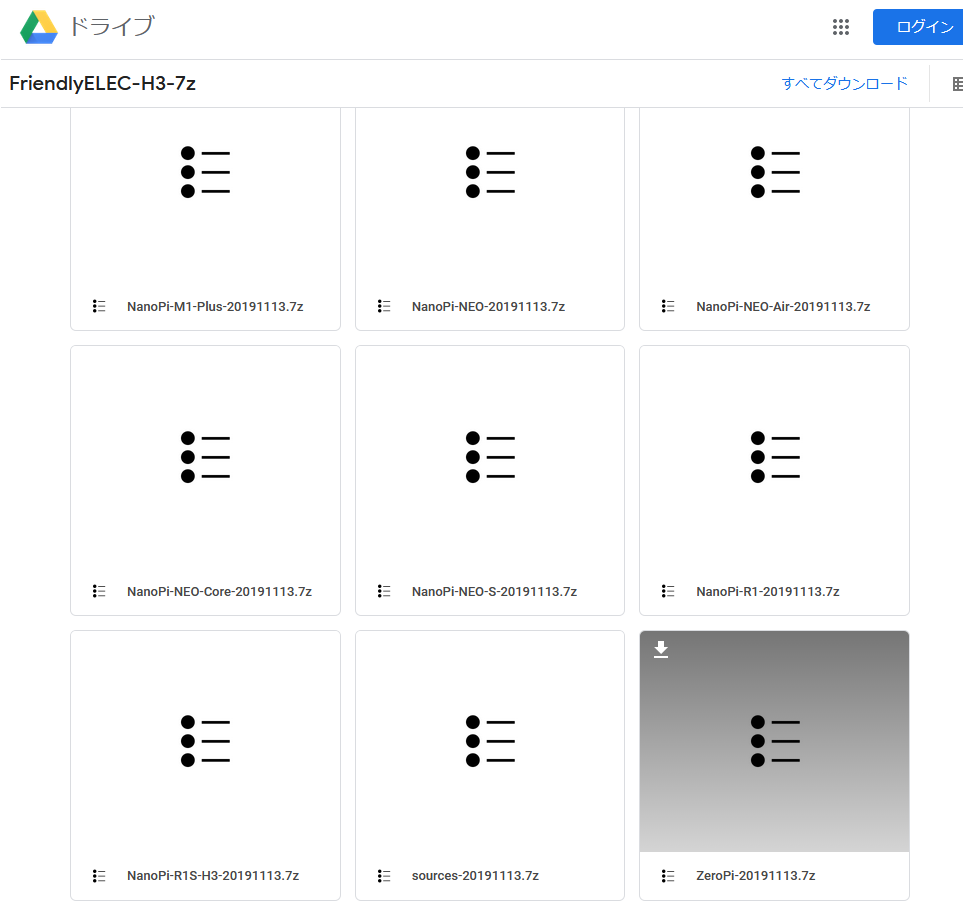Open NanoPi-R1S-H3-20191113.7z large preview
Image resolution: width=963 pixels, height=913 pixels.
[205, 741]
